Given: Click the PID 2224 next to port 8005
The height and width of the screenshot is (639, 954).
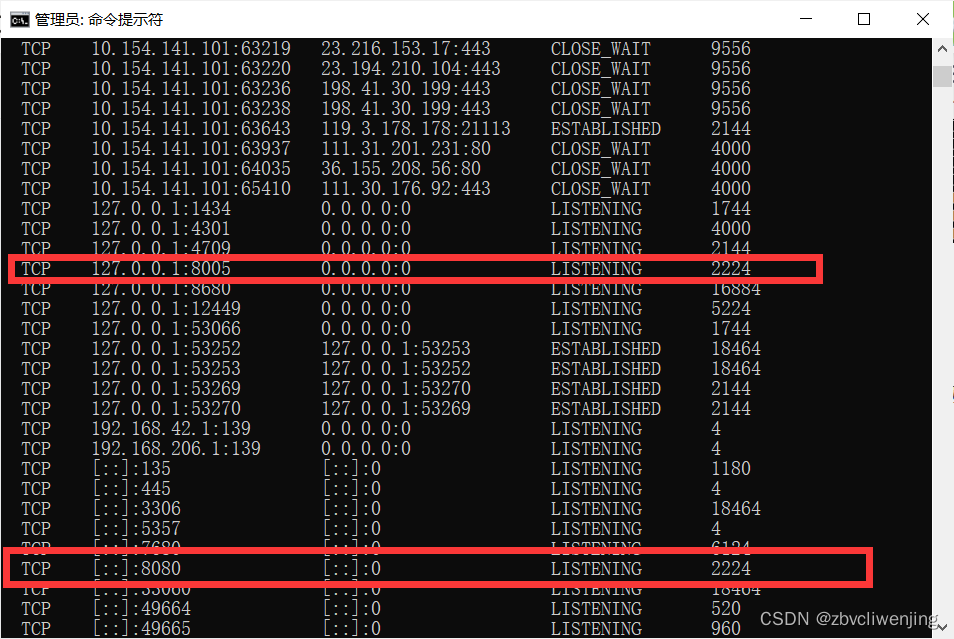Looking at the screenshot, I should (730, 268).
